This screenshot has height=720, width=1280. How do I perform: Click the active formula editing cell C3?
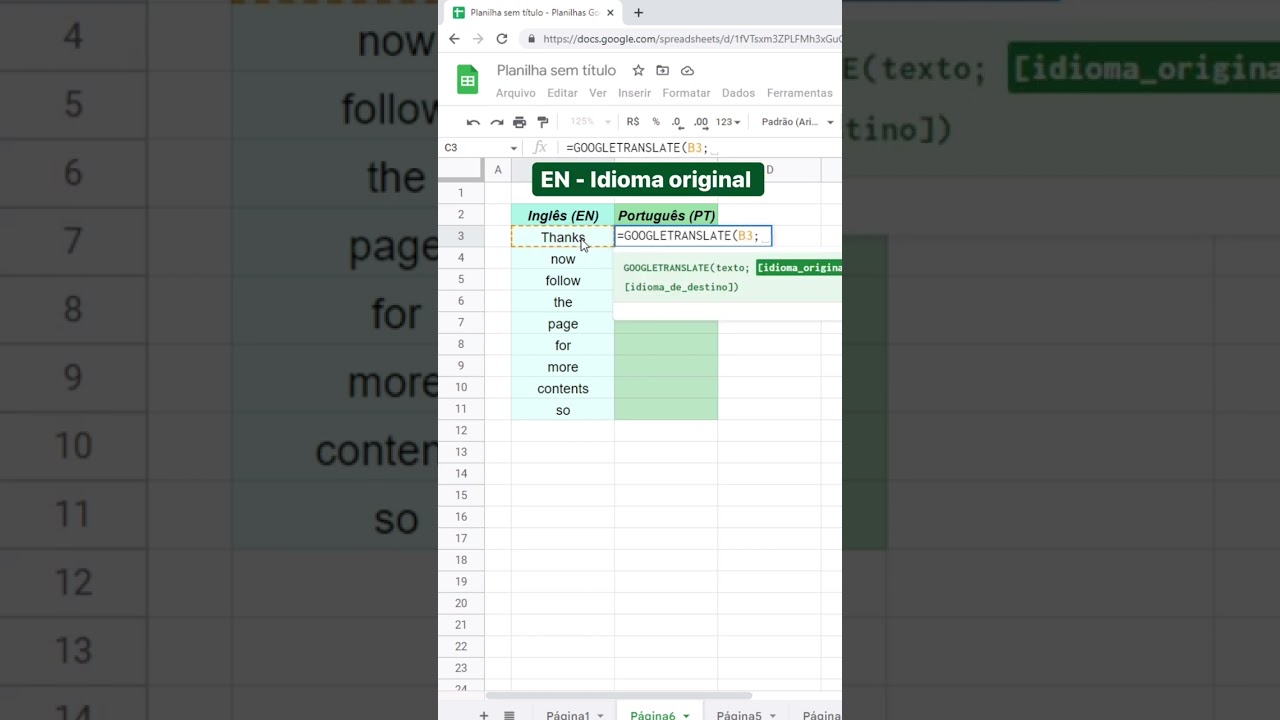coord(693,236)
